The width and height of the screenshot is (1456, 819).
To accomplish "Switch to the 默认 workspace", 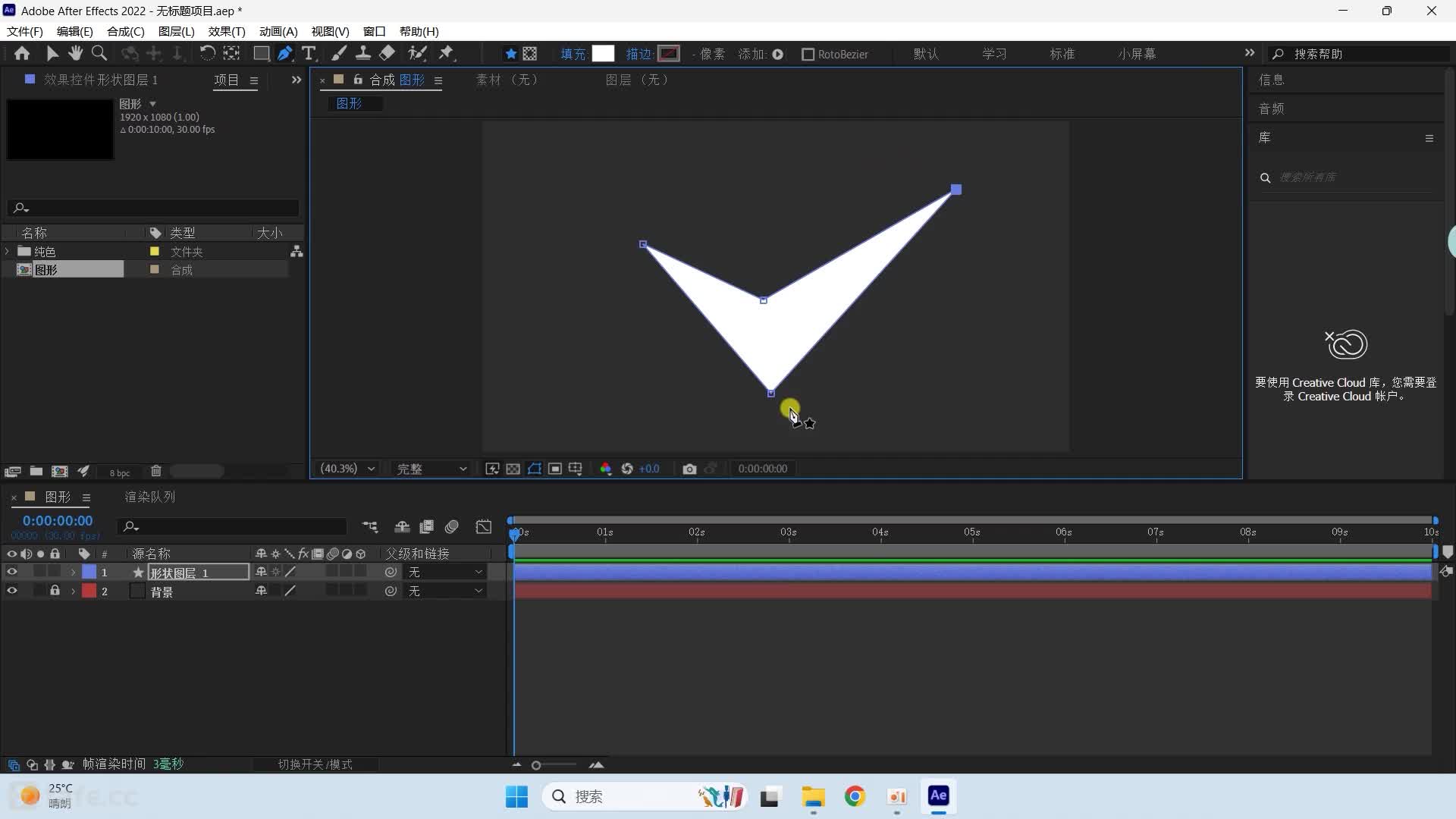I will (x=926, y=54).
